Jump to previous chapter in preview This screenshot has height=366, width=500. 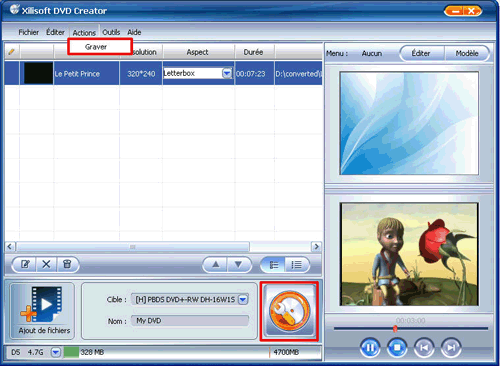[424, 347]
